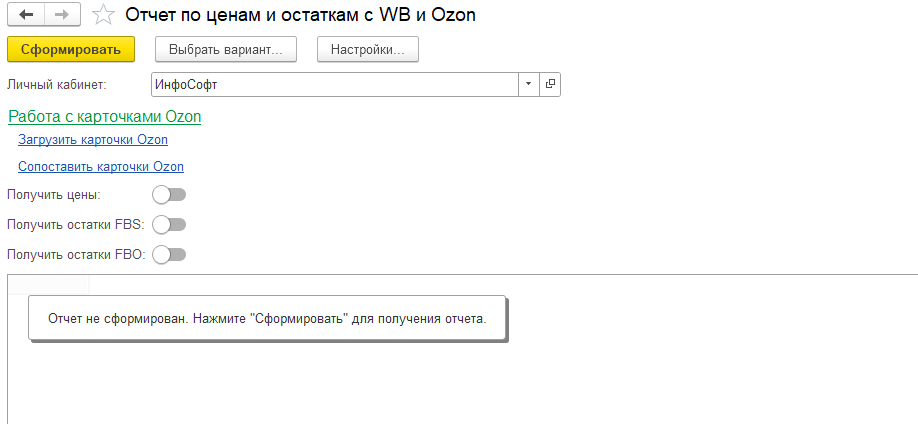This screenshot has width=918, height=424.
Task: Open Выбрать вариант dialog
Action: click(x=226, y=49)
